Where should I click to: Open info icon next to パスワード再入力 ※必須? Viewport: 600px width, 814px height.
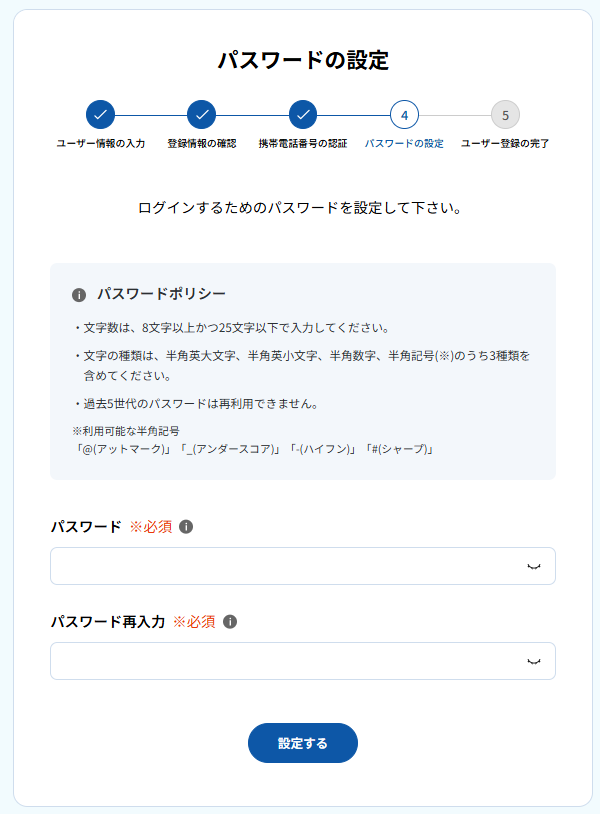click(x=230, y=622)
